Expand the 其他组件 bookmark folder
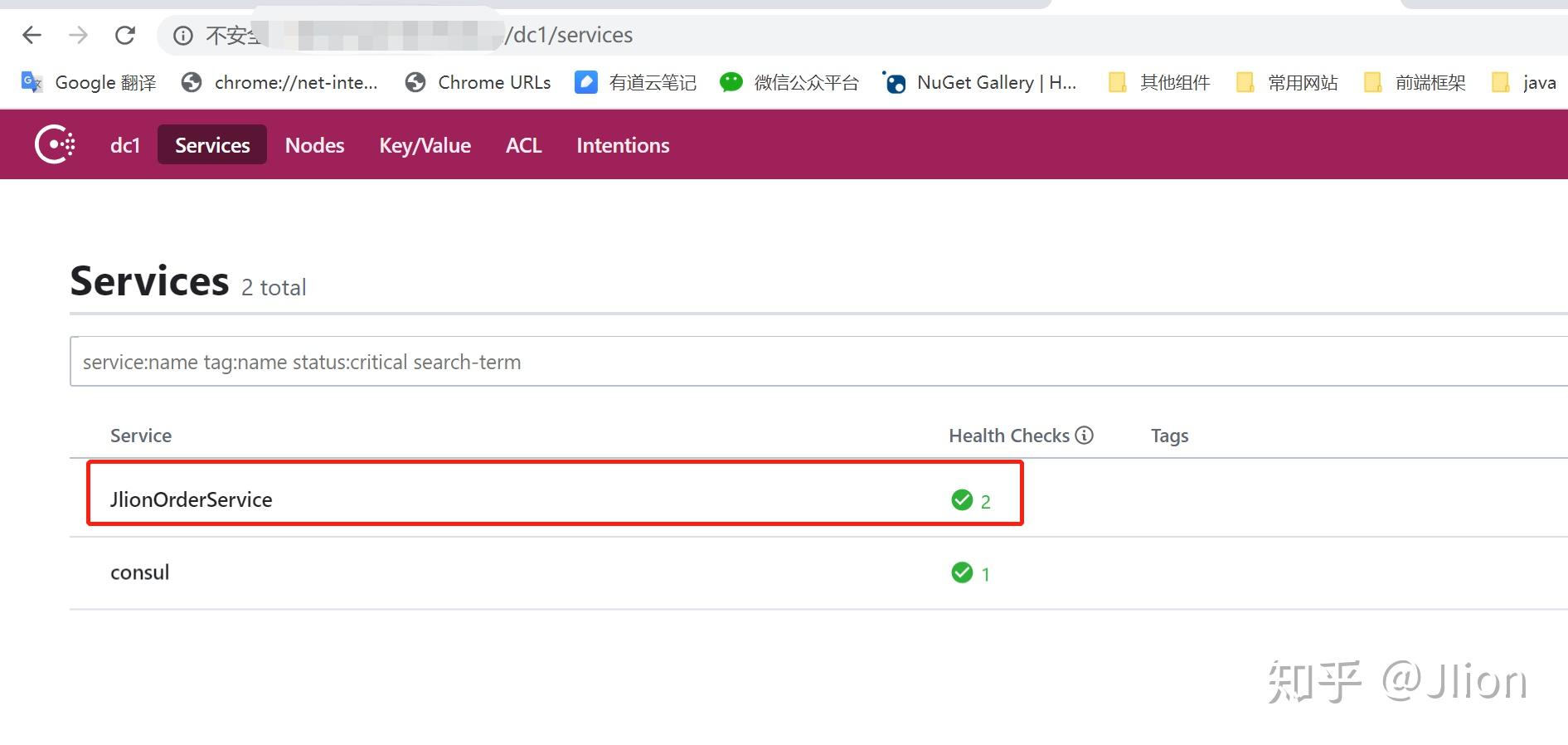Screen dimensions: 1568x745 (1159, 82)
